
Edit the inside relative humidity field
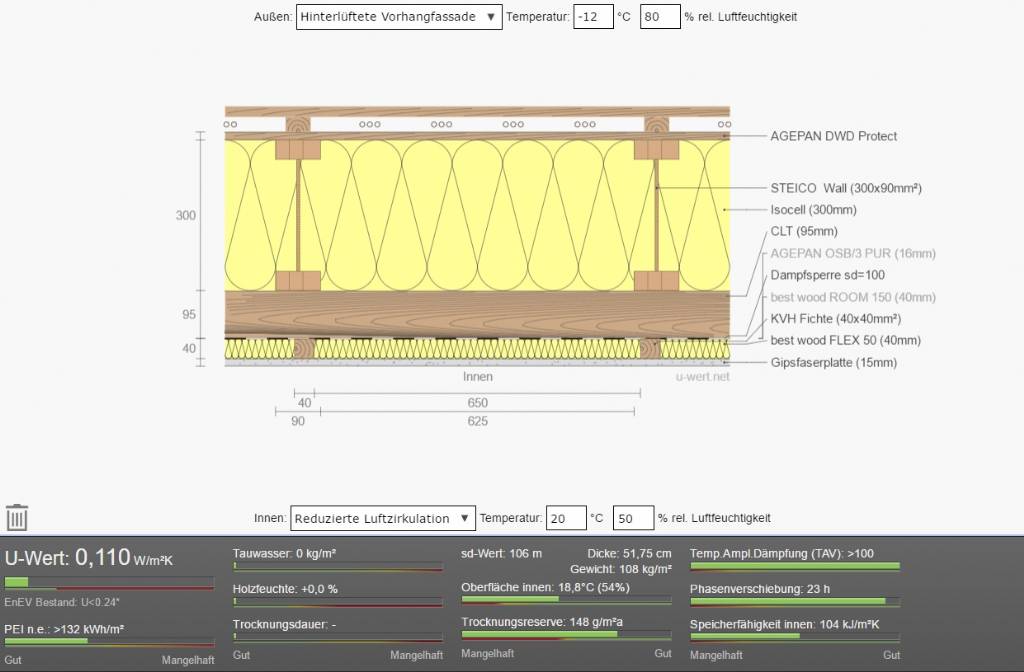click(x=633, y=518)
